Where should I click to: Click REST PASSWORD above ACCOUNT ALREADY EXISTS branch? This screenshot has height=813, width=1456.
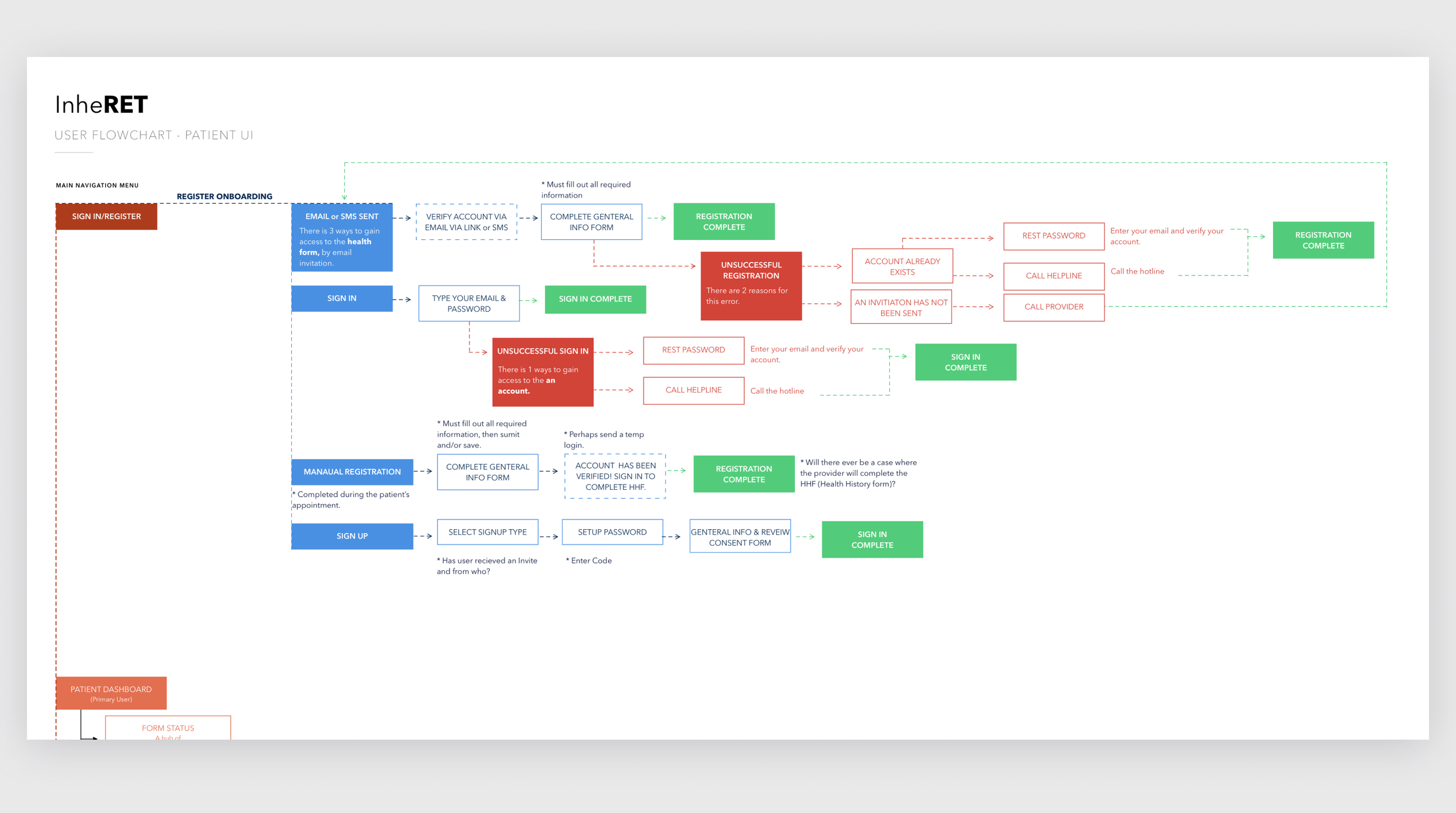[1054, 236]
